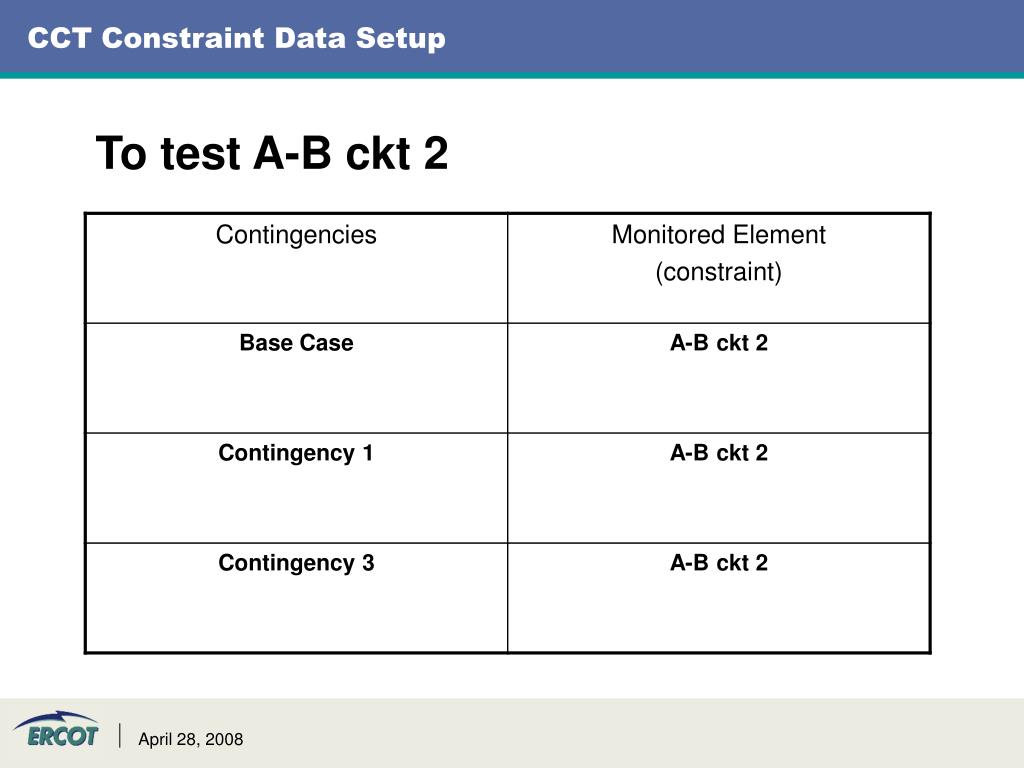Select the April 28, 2008 date text

(191, 739)
